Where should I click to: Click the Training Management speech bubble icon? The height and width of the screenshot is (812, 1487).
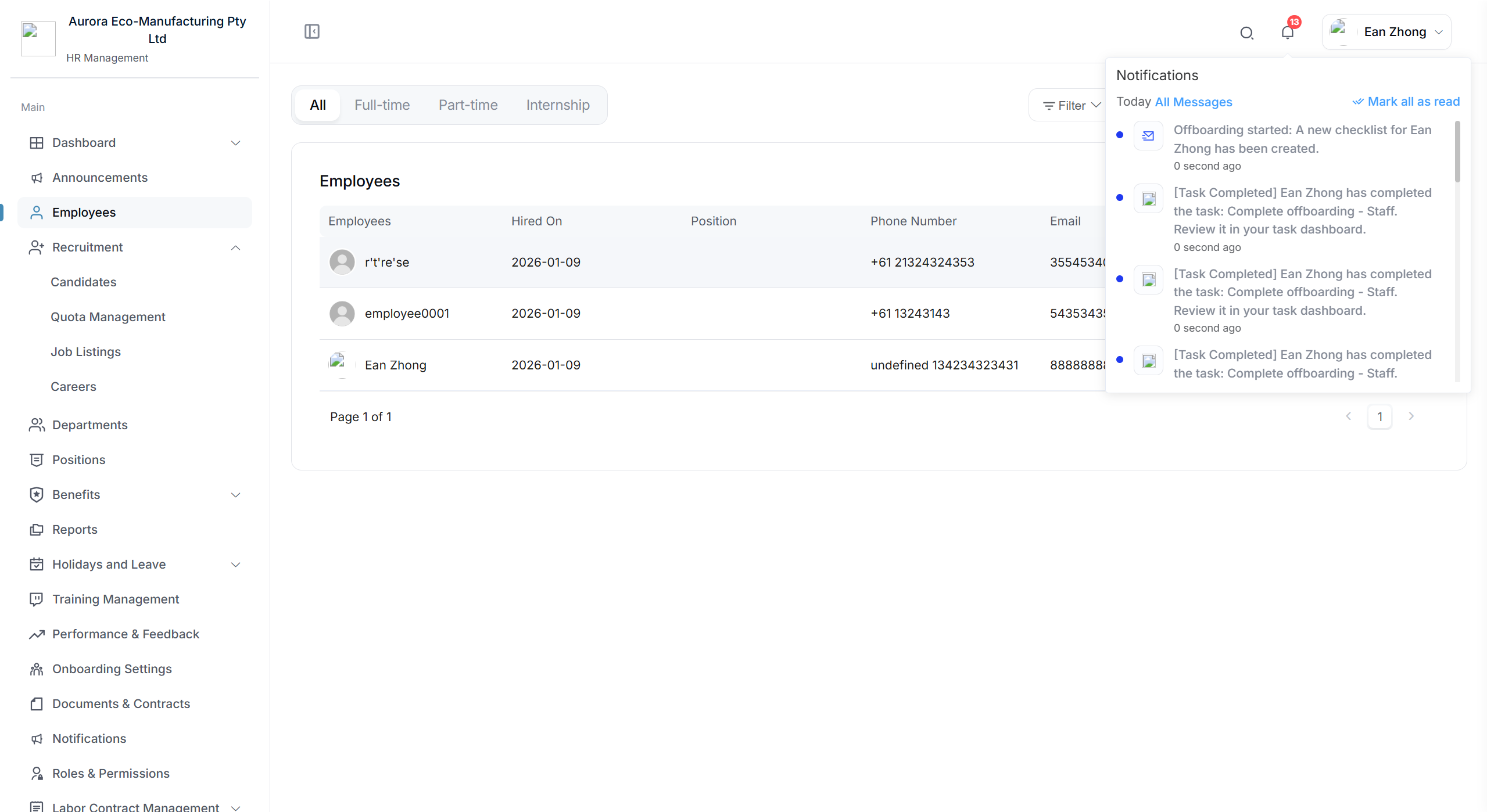click(37, 599)
